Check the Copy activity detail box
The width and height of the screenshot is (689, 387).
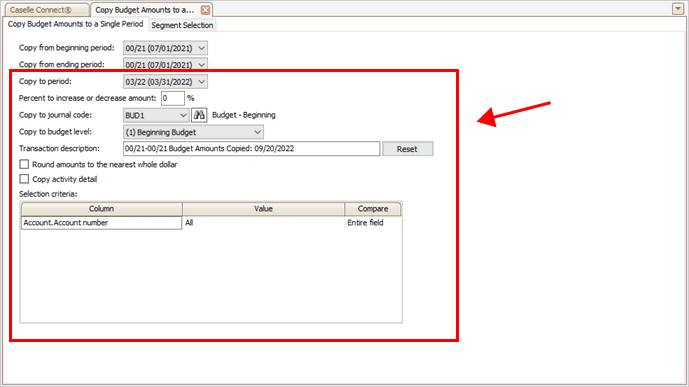click(x=24, y=179)
